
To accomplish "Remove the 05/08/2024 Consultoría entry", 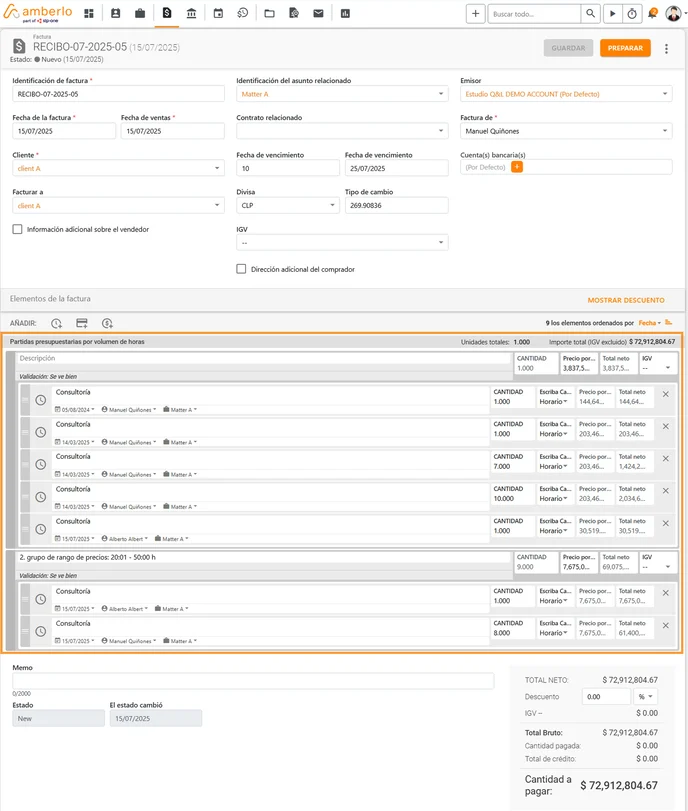I will pos(666,394).
